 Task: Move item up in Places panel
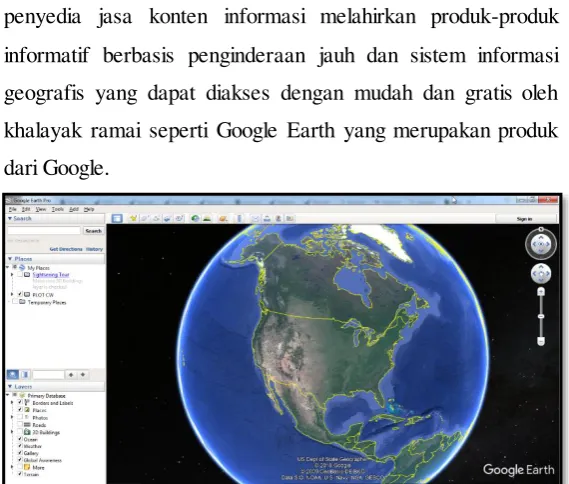click(71, 374)
